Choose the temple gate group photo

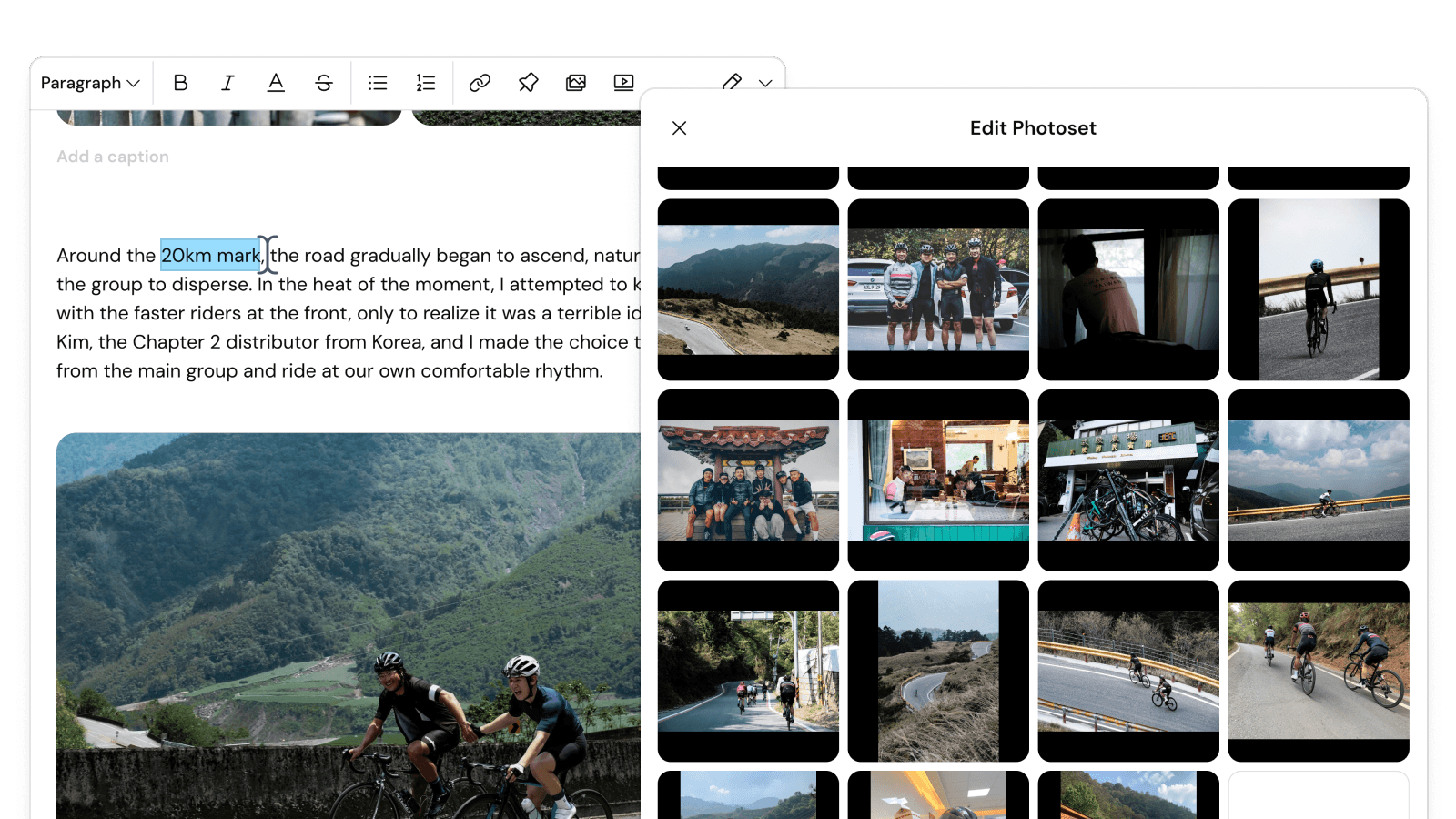(x=748, y=480)
